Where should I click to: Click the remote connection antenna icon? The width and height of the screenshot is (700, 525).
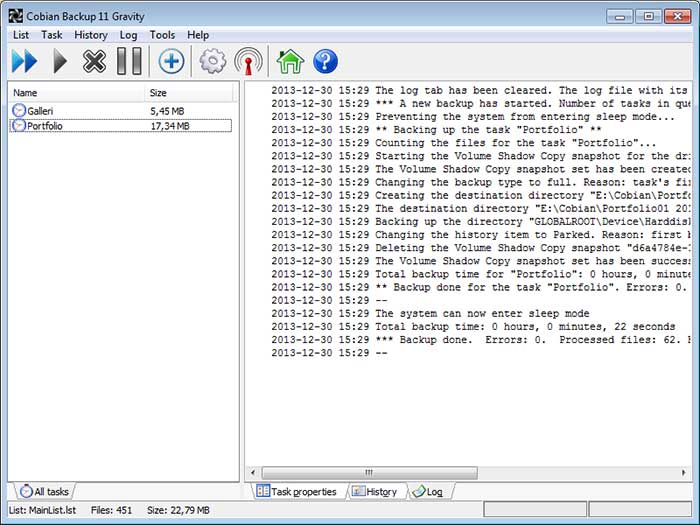248,61
